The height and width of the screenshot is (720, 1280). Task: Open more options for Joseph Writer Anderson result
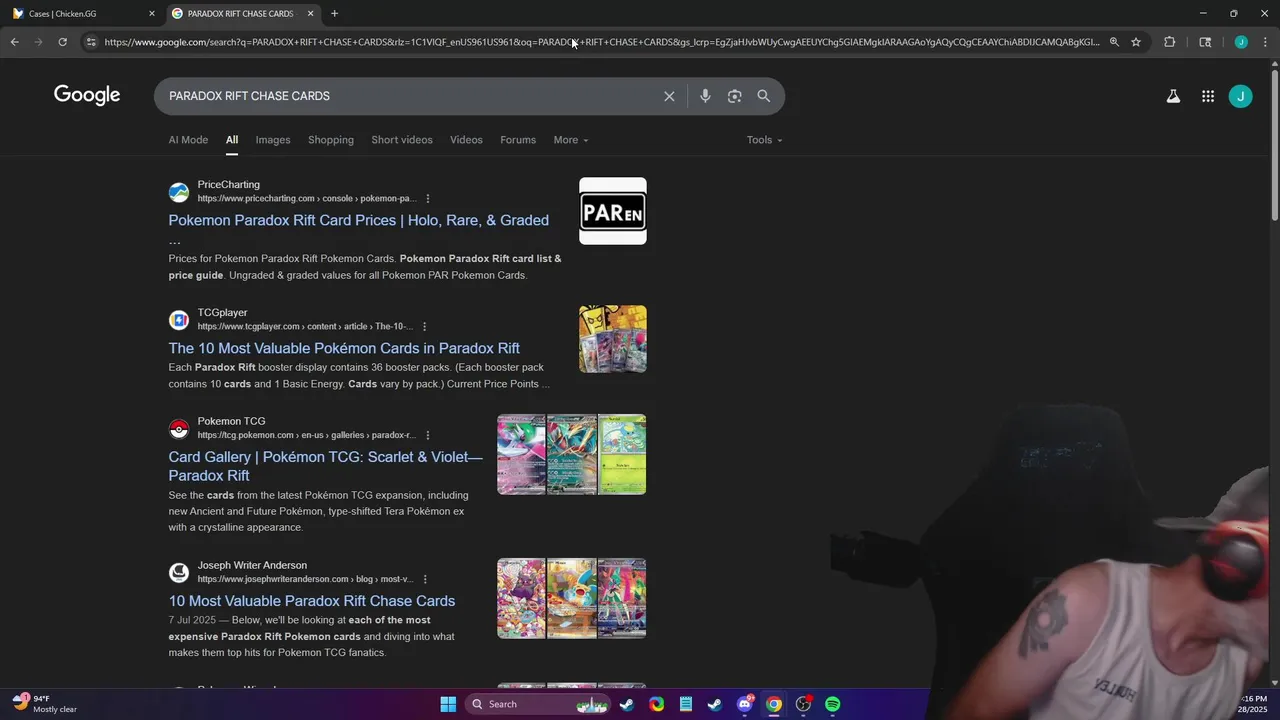(425, 579)
